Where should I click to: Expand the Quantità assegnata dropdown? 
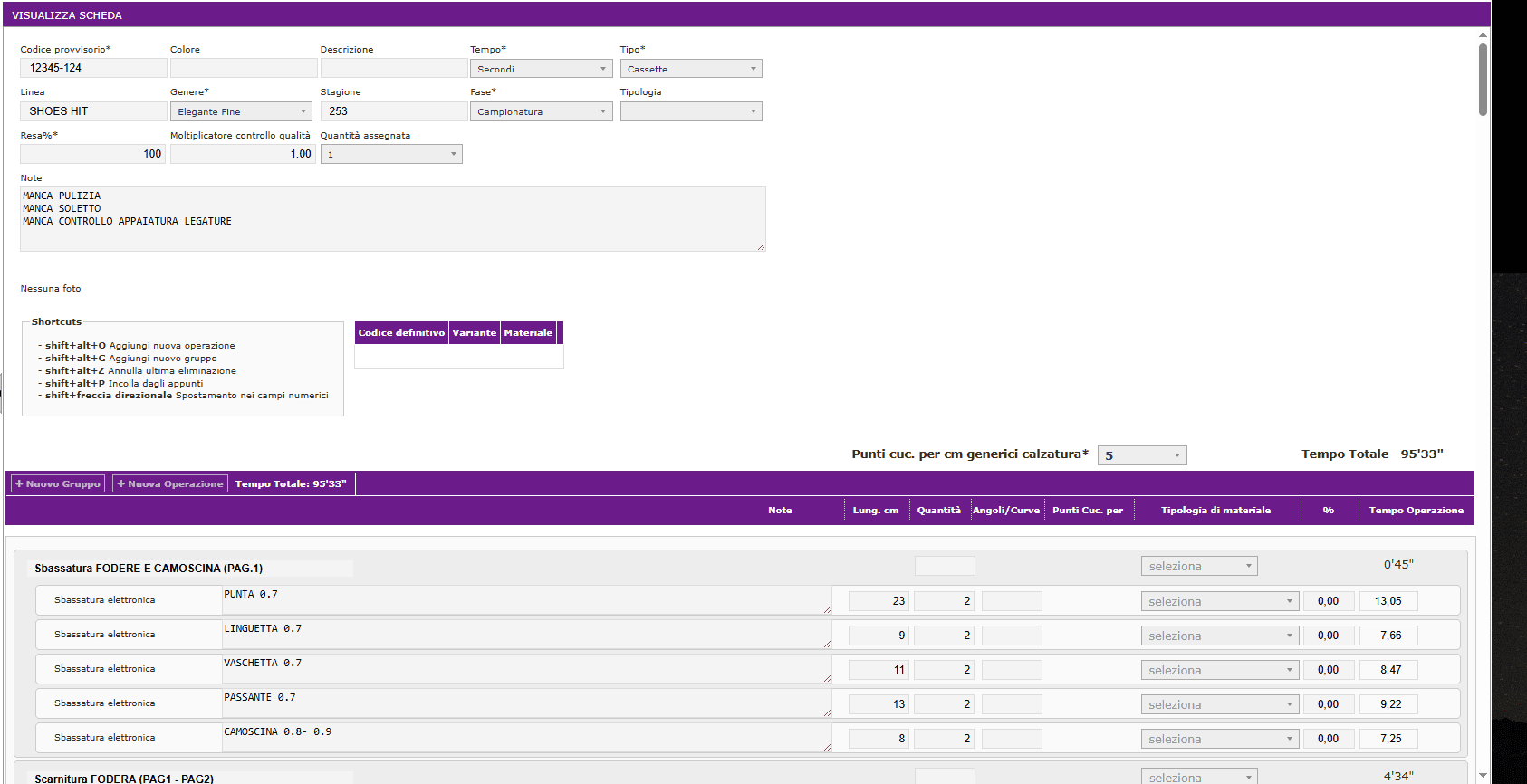pyautogui.click(x=391, y=154)
